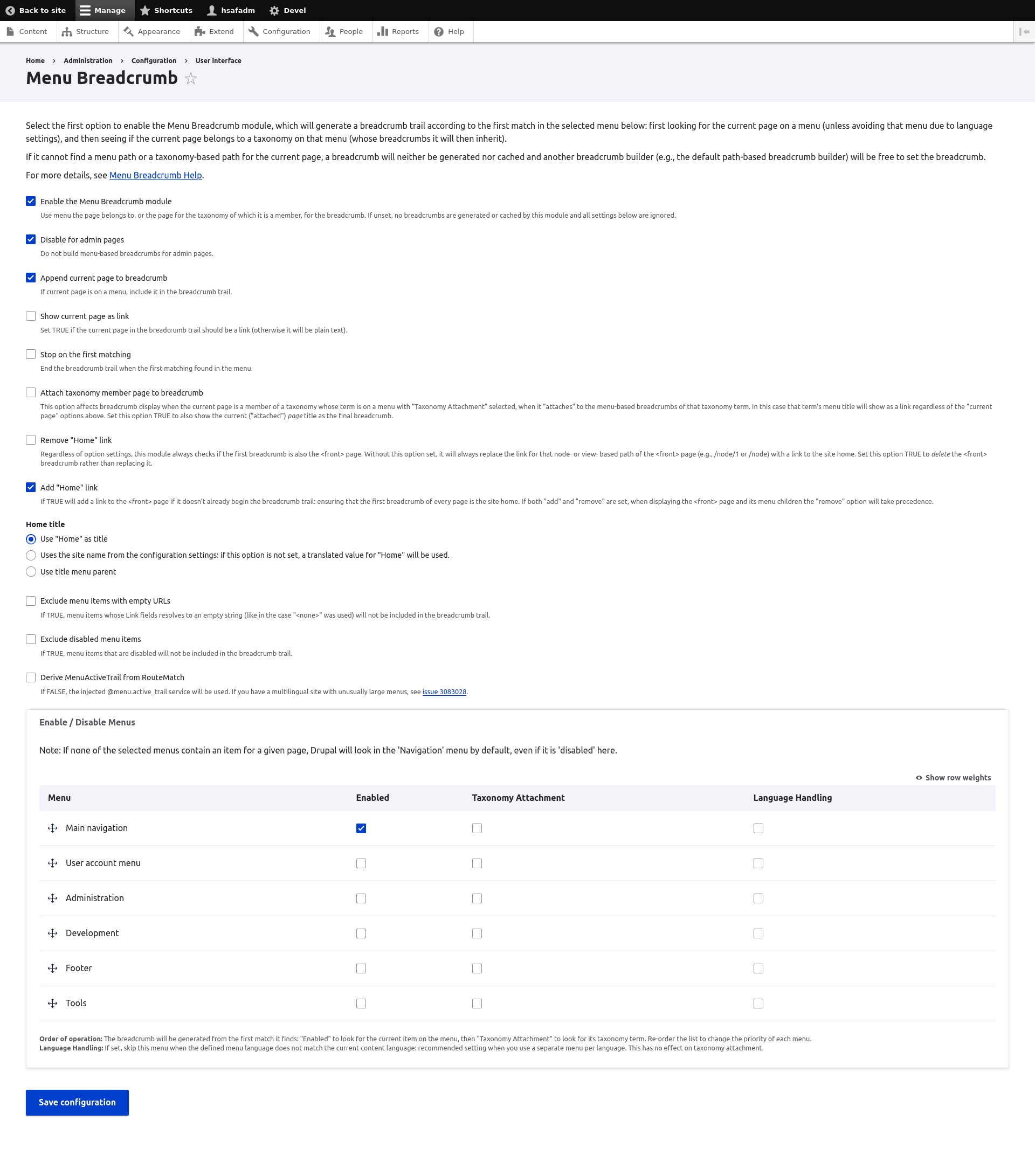Enable Show current page as link
This screenshot has height=1176, width=1035.
coord(31,316)
